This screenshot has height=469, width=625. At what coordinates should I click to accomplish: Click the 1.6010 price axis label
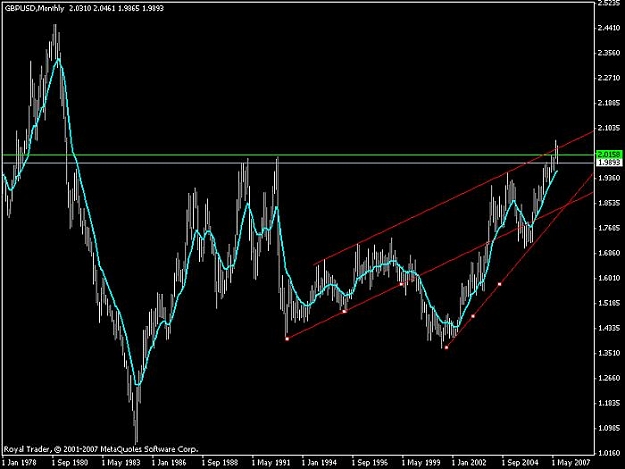609,278
